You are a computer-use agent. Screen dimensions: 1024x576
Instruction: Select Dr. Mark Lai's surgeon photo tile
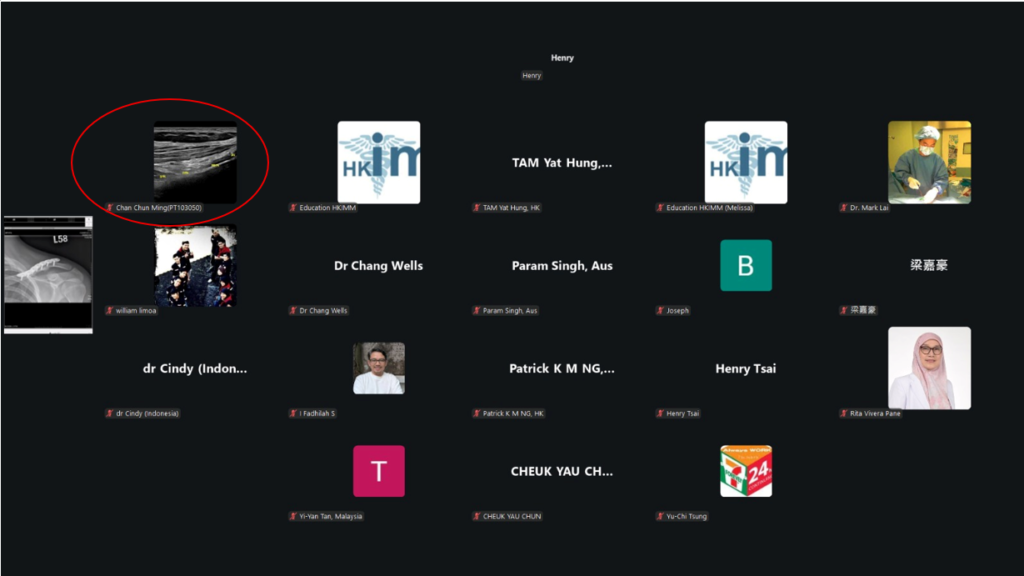tap(929, 162)
